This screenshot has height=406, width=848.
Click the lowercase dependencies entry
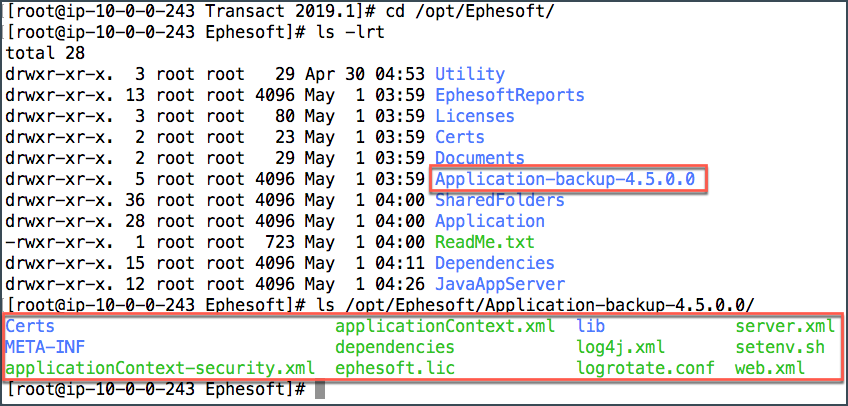(x=395, y=348)
